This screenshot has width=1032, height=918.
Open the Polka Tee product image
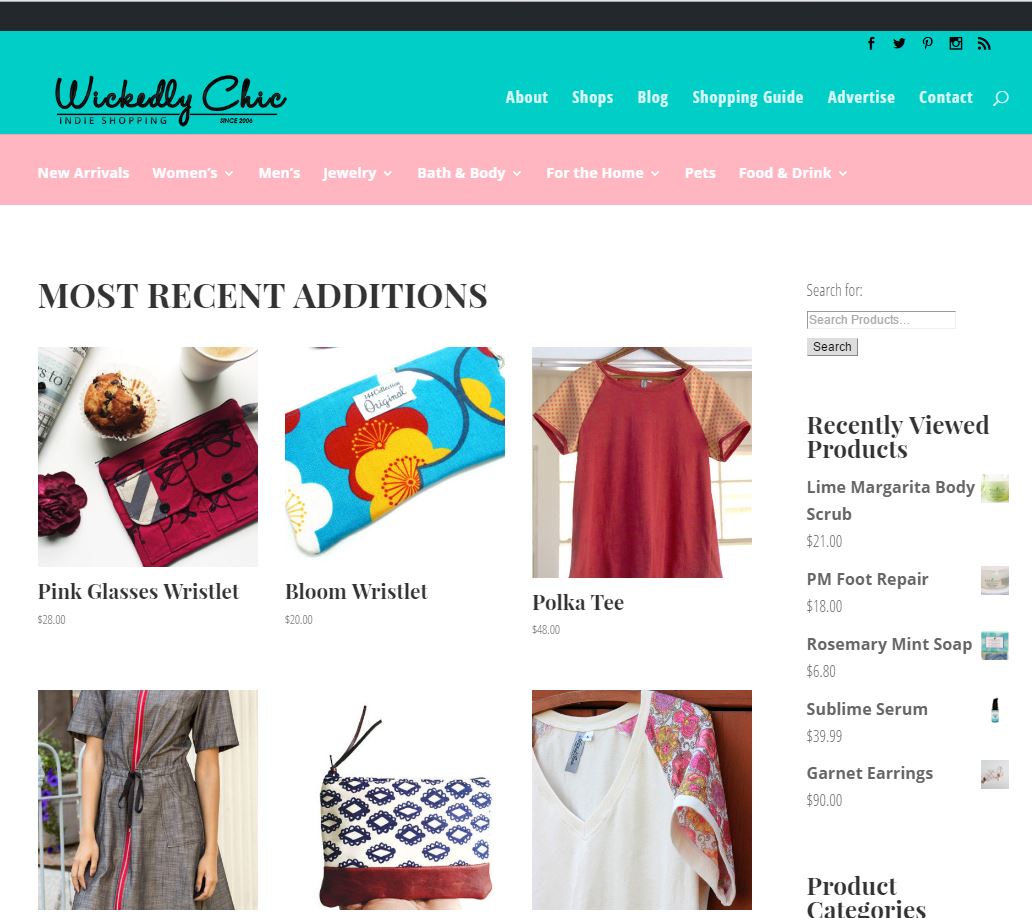tap(642, 463)
